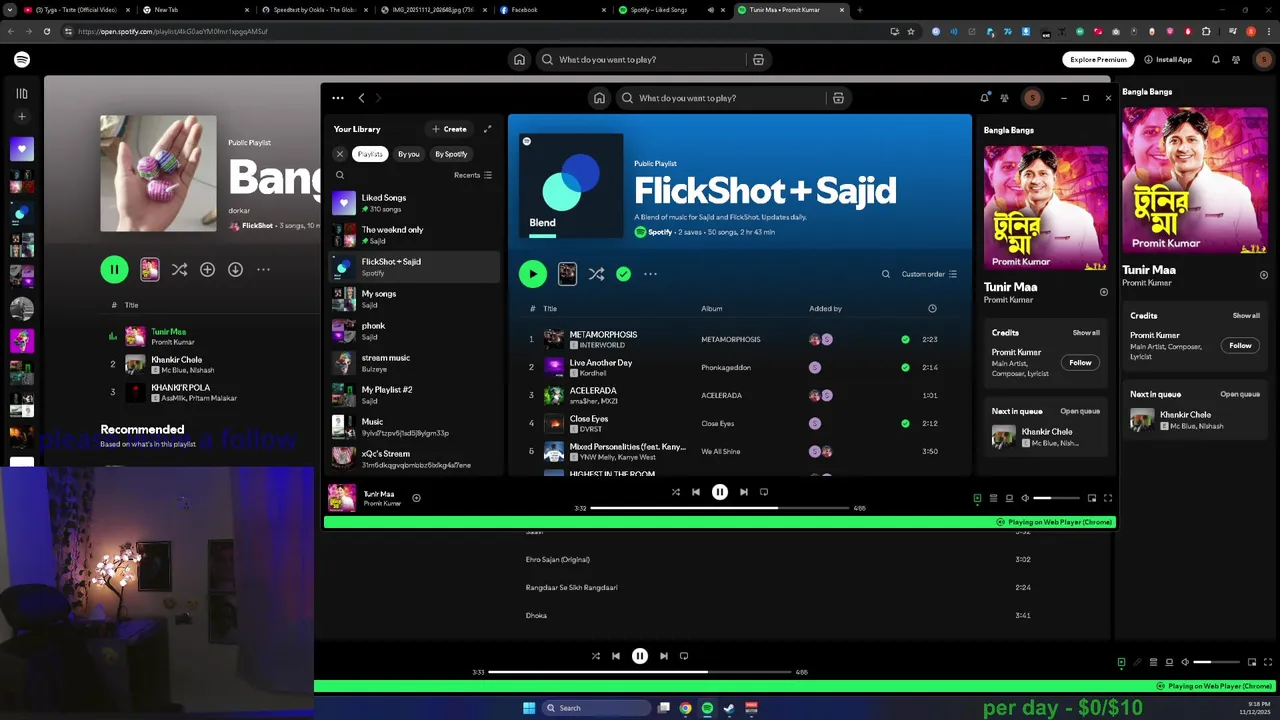The width and height of the screenshot is (1280, 720).
Task: Open miniplayer from desktop app player bar
Action: 1092,498
